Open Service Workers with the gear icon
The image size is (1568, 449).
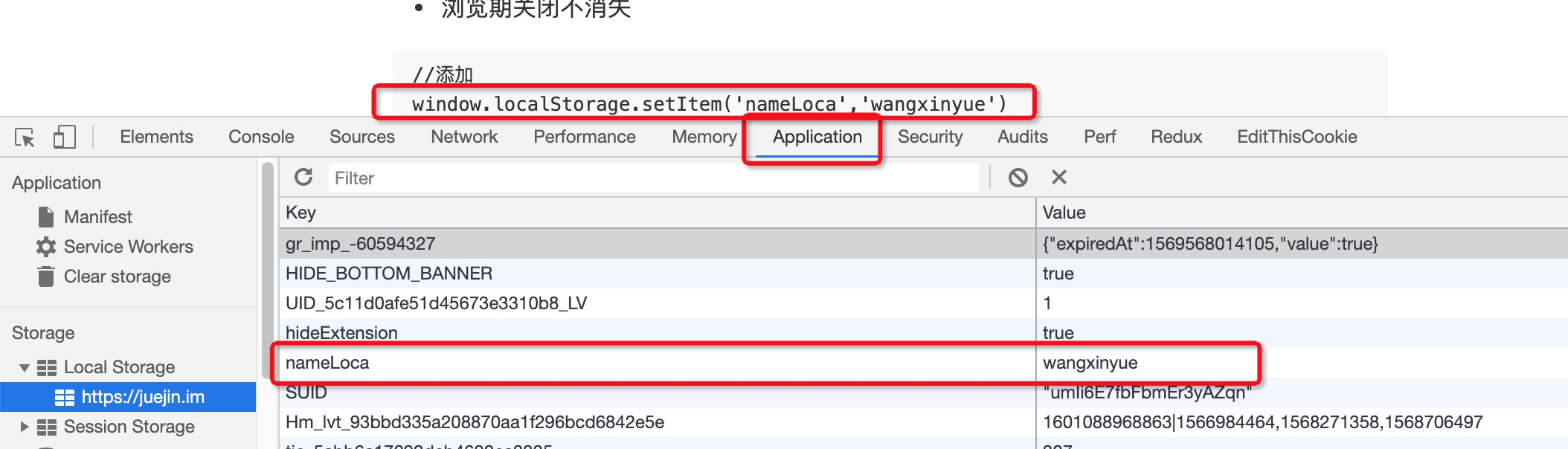[128, 247]
